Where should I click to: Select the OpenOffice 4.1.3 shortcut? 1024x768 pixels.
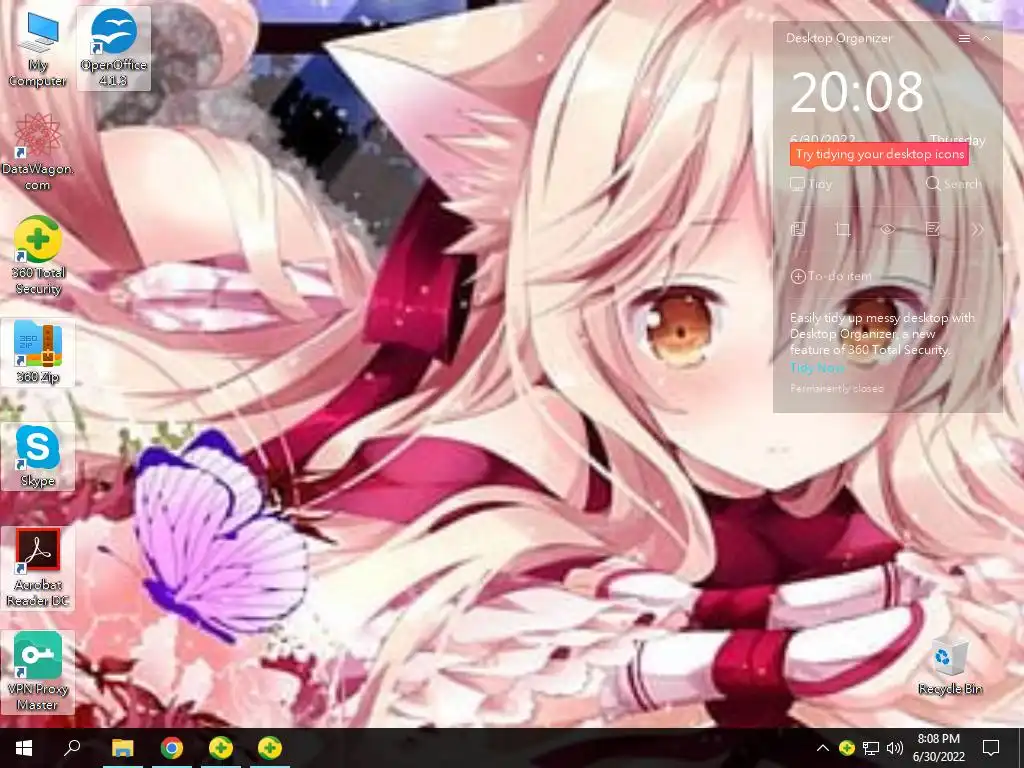(114, 49)
